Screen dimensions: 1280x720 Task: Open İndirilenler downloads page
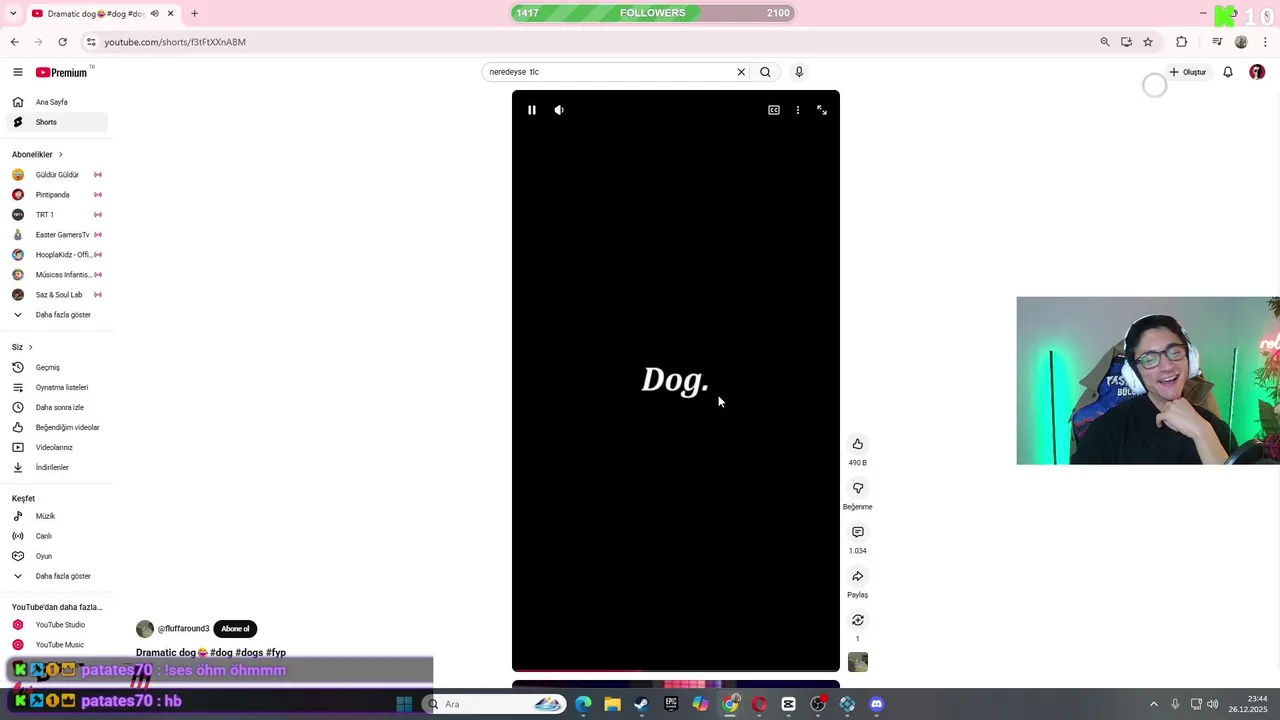pyautogui.click(x=57, y=467)
